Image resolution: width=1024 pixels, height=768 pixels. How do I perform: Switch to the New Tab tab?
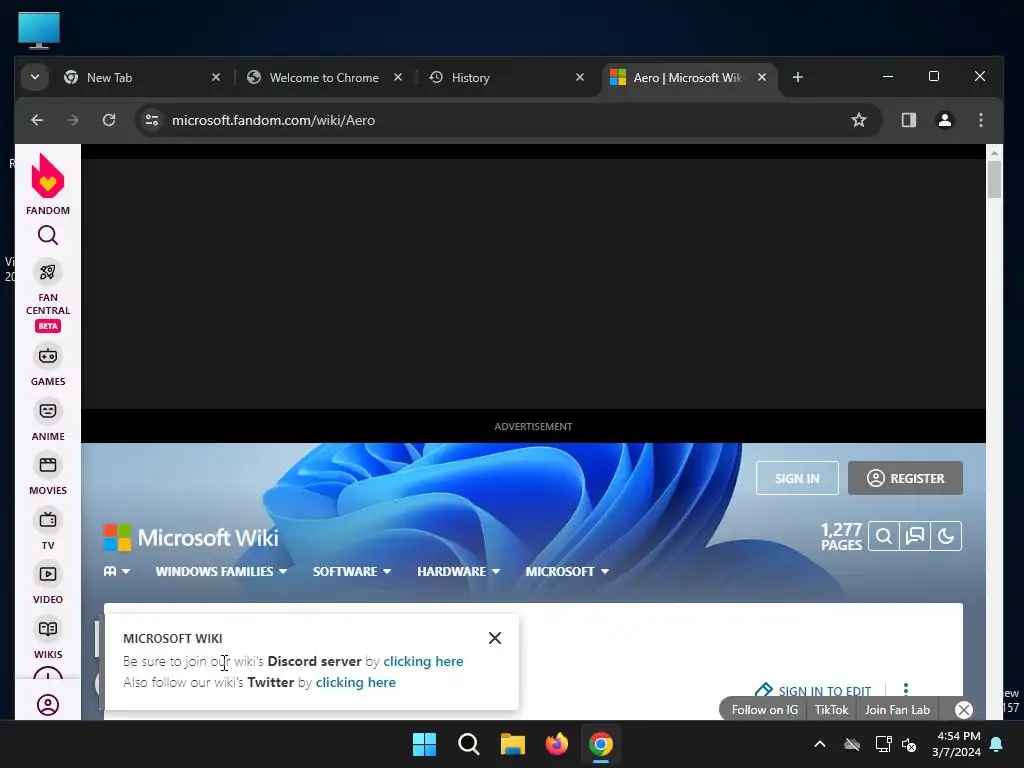tap(133, 78)
